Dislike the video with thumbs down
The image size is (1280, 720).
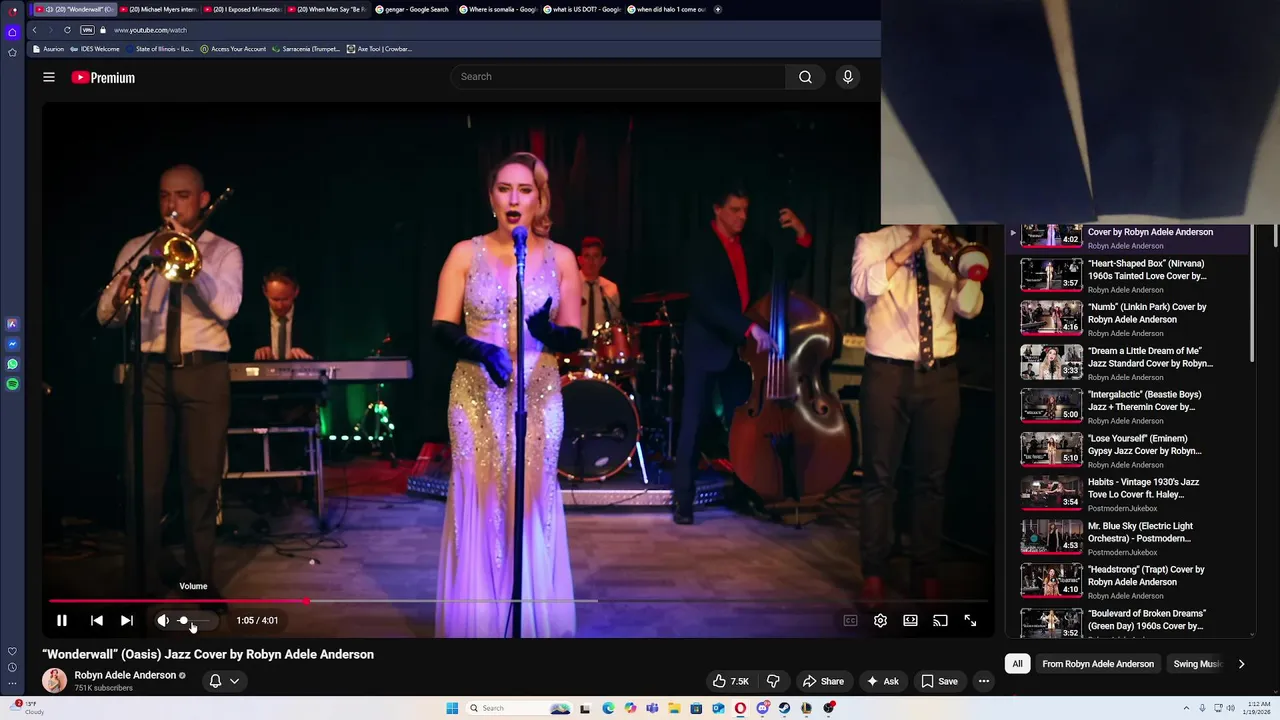773,681
